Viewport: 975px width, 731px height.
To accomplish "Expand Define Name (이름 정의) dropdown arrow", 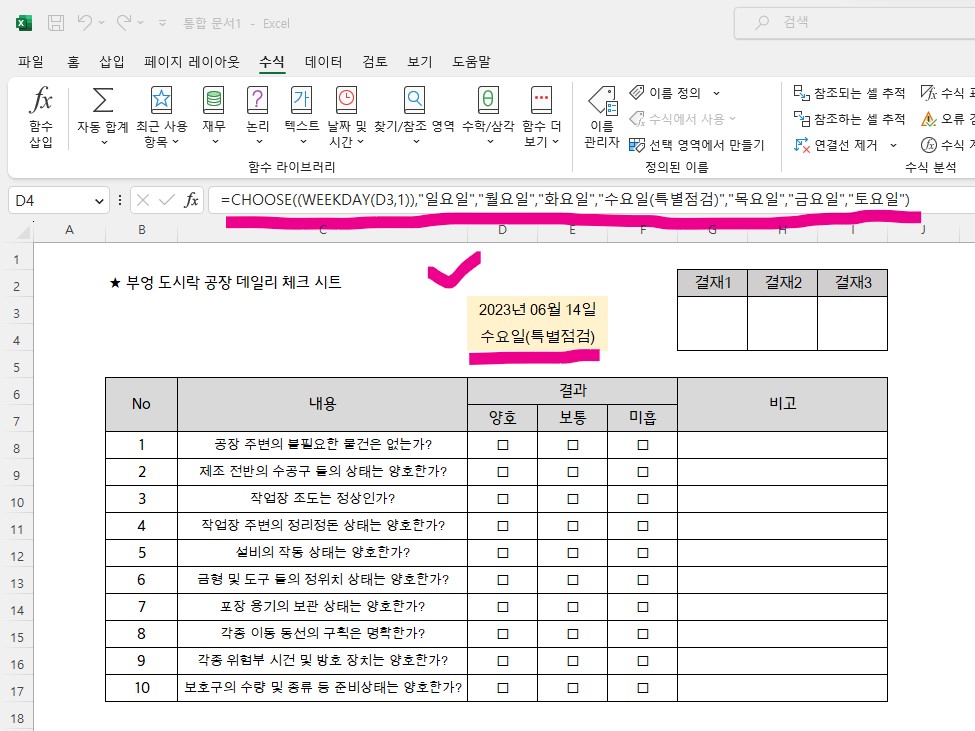I will tap(716, 93).
